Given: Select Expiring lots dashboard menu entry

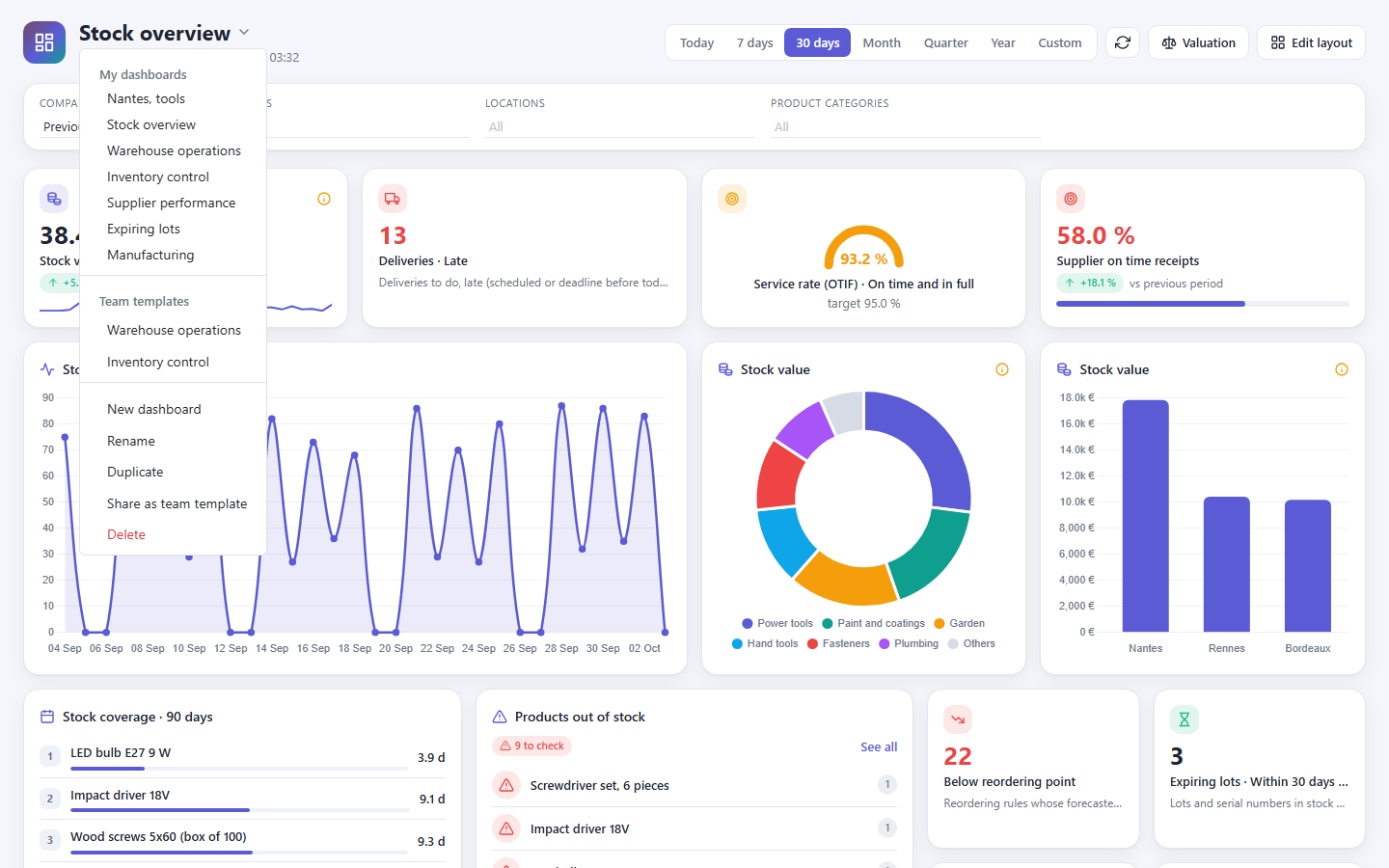Looking at the screenshot, I should pos(173,229).
